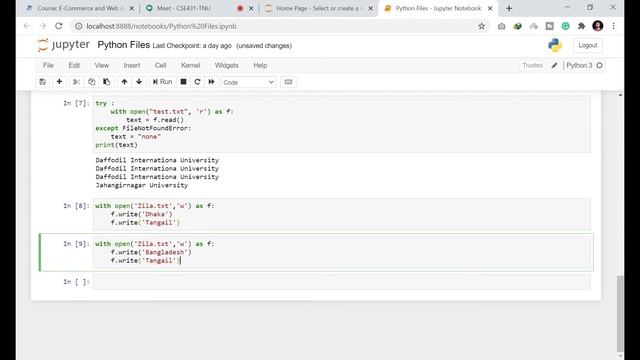Open the Help menu

[260, 65]
